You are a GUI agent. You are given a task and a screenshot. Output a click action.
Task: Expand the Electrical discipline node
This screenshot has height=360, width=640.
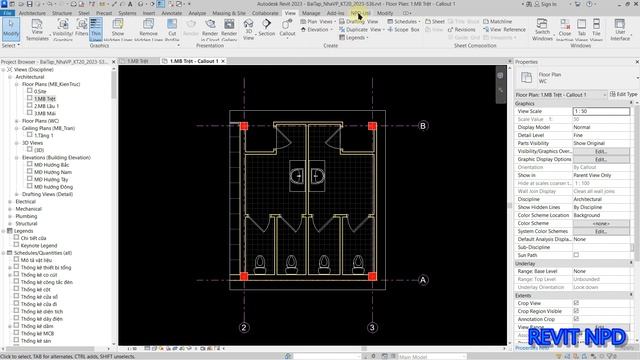click(x=10, y=202)
